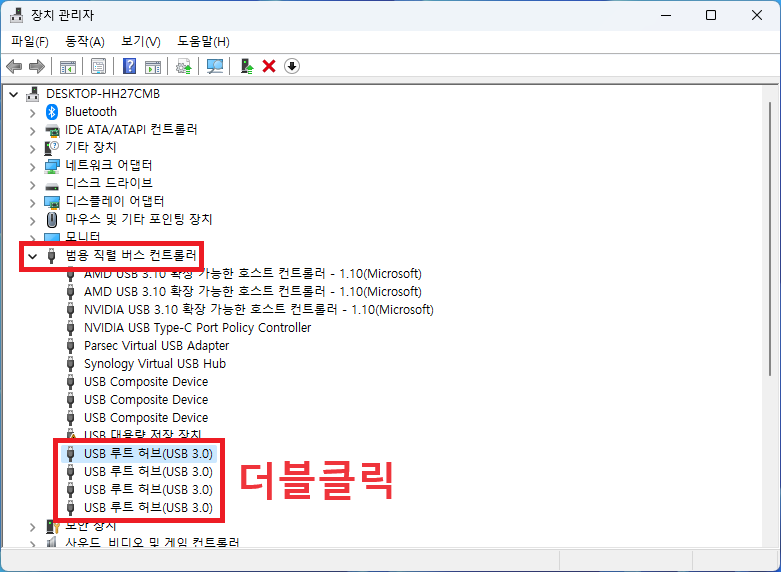Collapse the 범용 직렬 버스 컨트롤러 category
This screenshot has width=781, height=572.
pos(32,257)
